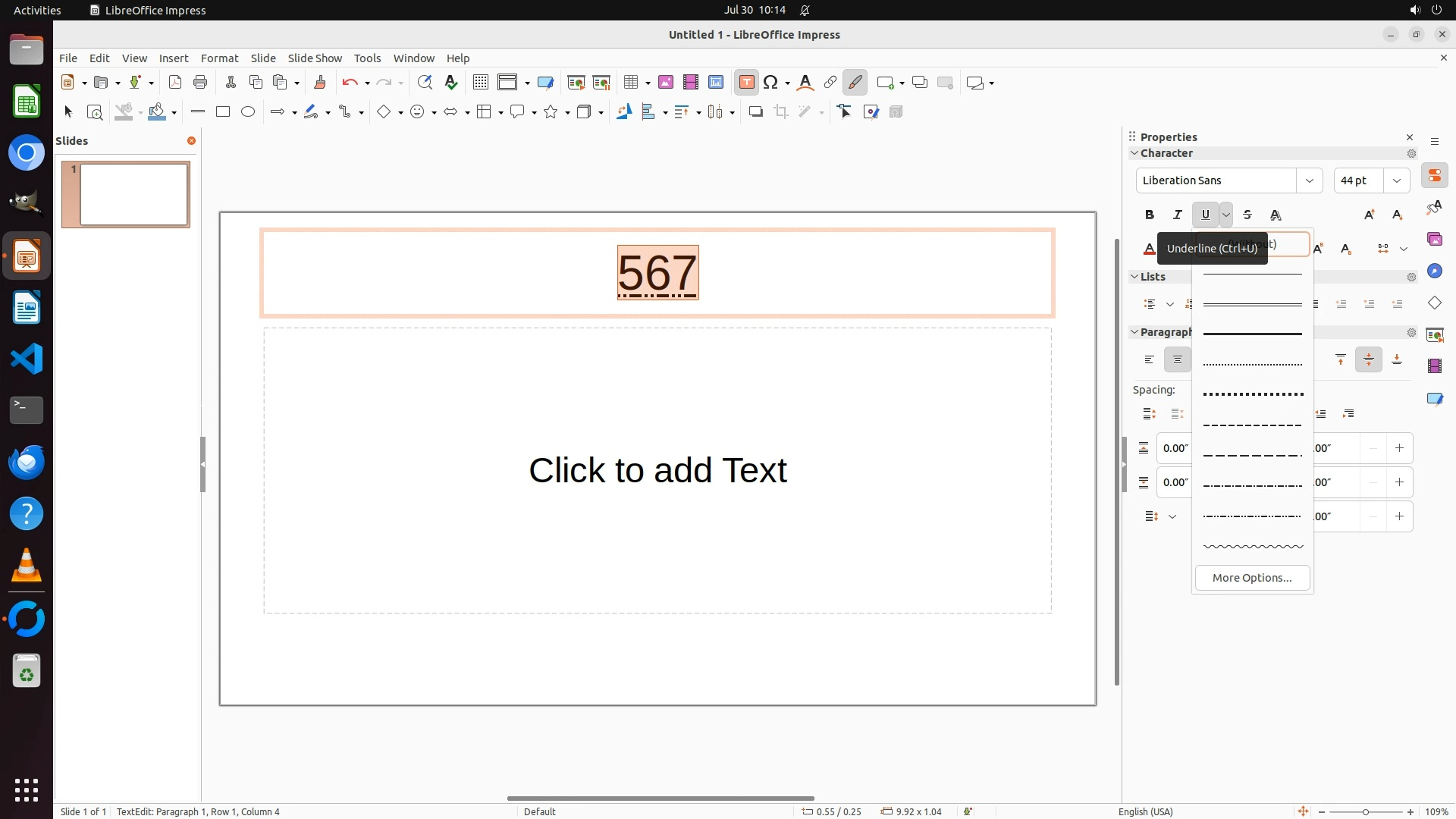This screenshot has width=1456, height=819.
Task: Open the font name dropdown list
Action: tap(1309, 180)
